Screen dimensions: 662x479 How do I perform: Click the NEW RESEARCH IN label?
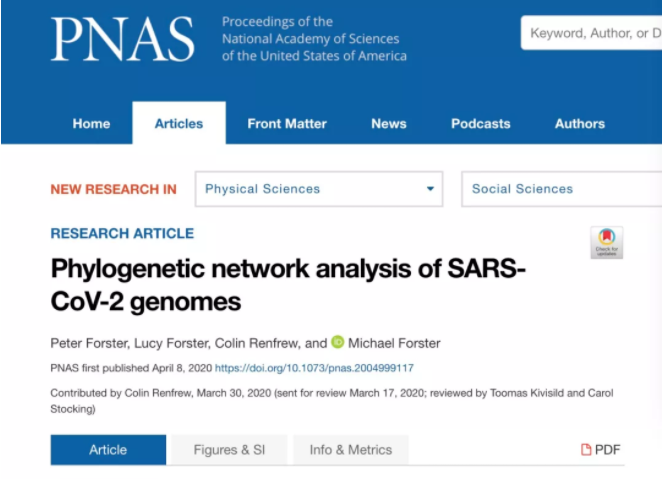click(113, 189)
